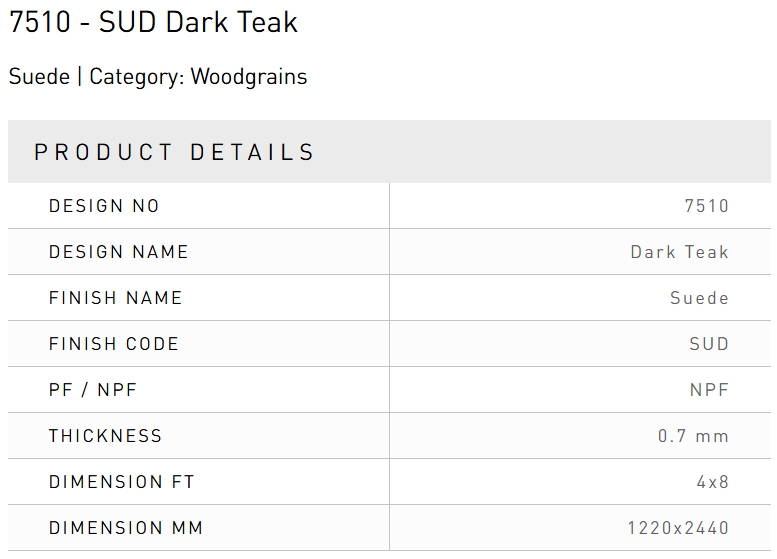Click the DIMENSION MM label
The image size is (777, 559).
tap(125, 528)
